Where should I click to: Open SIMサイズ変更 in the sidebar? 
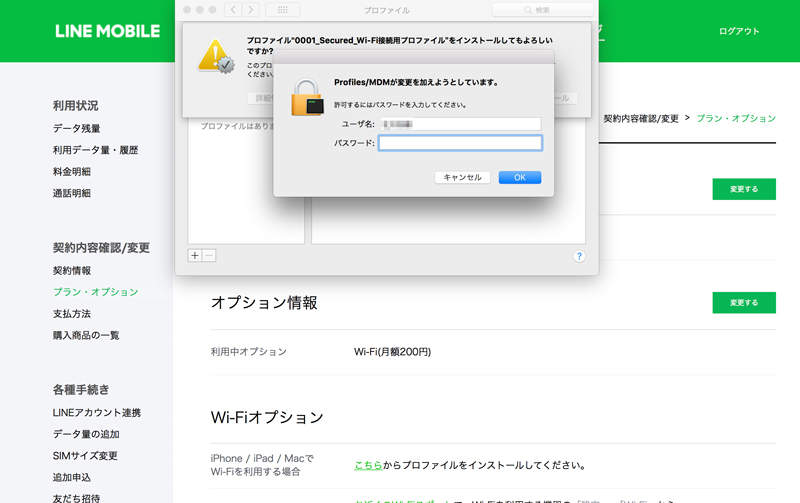85,456
